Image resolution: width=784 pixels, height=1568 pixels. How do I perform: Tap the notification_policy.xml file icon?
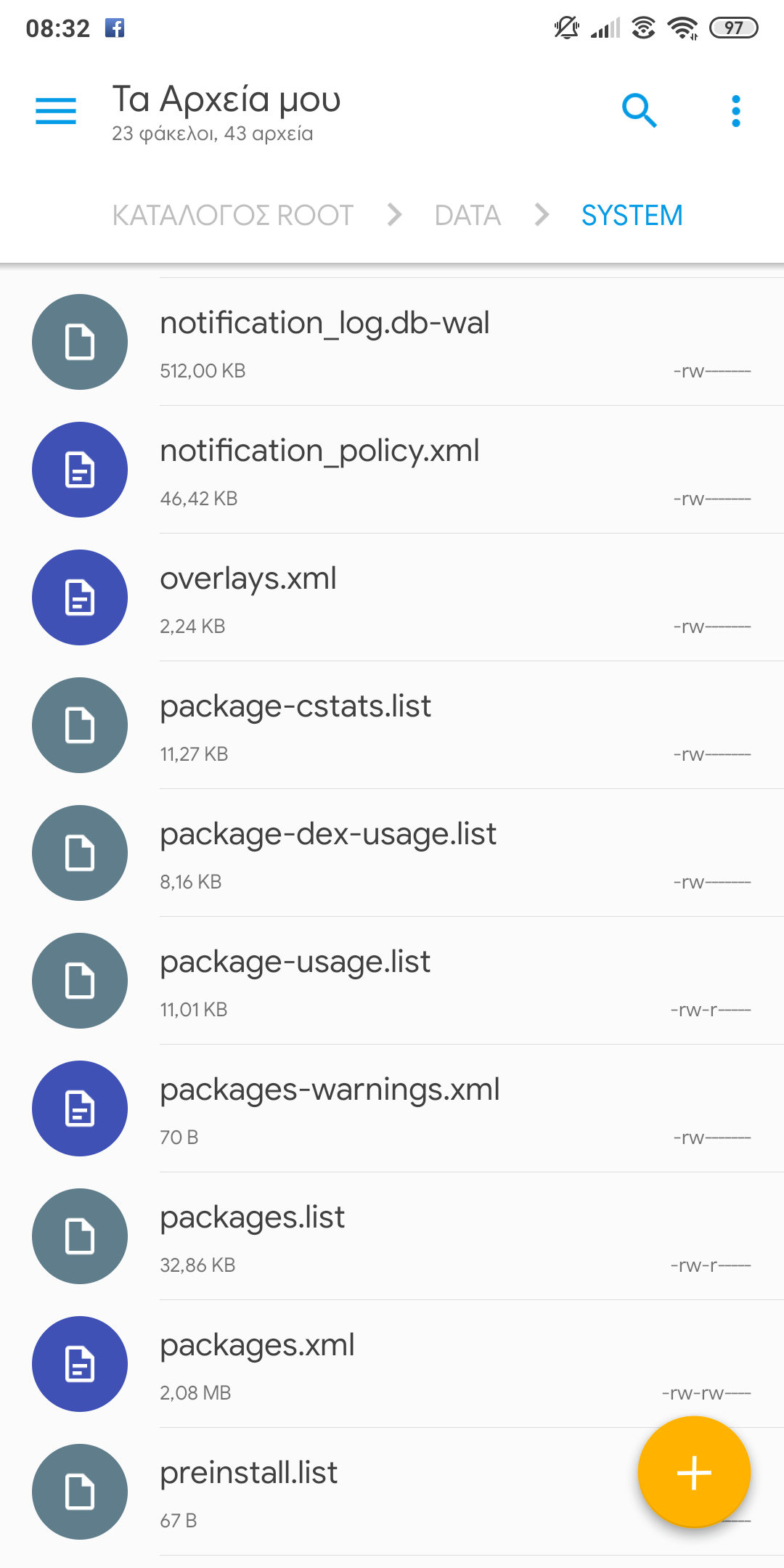pyautogui.click(x=80, y=470)
